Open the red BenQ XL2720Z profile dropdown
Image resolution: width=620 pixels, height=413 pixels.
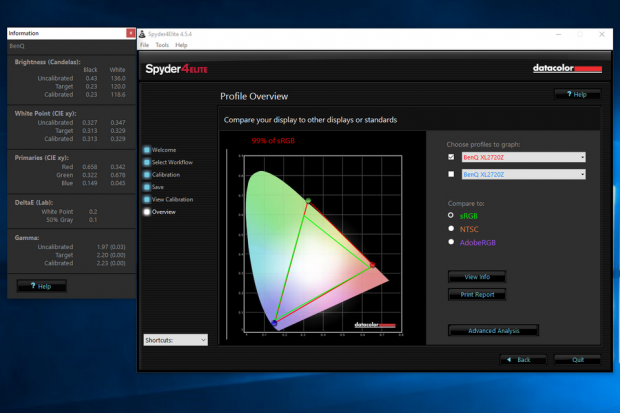[x=582, y=157]
